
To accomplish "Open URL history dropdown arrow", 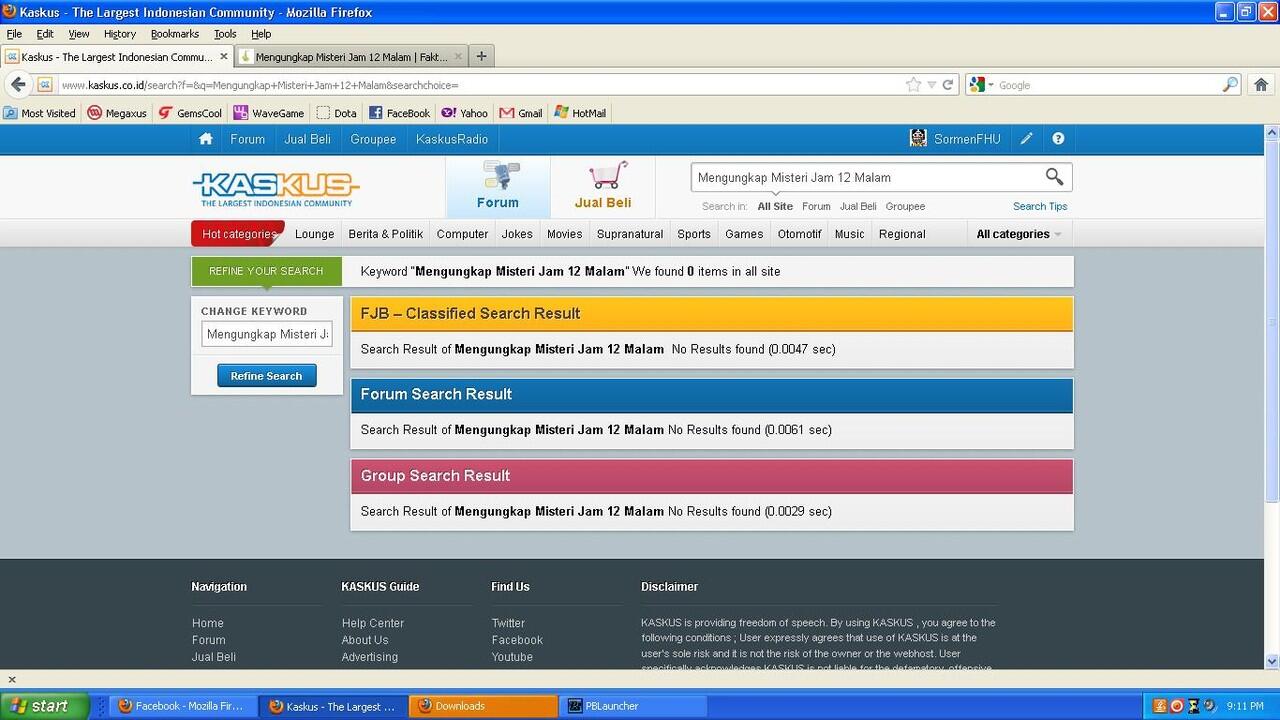I will coord(931,85).
